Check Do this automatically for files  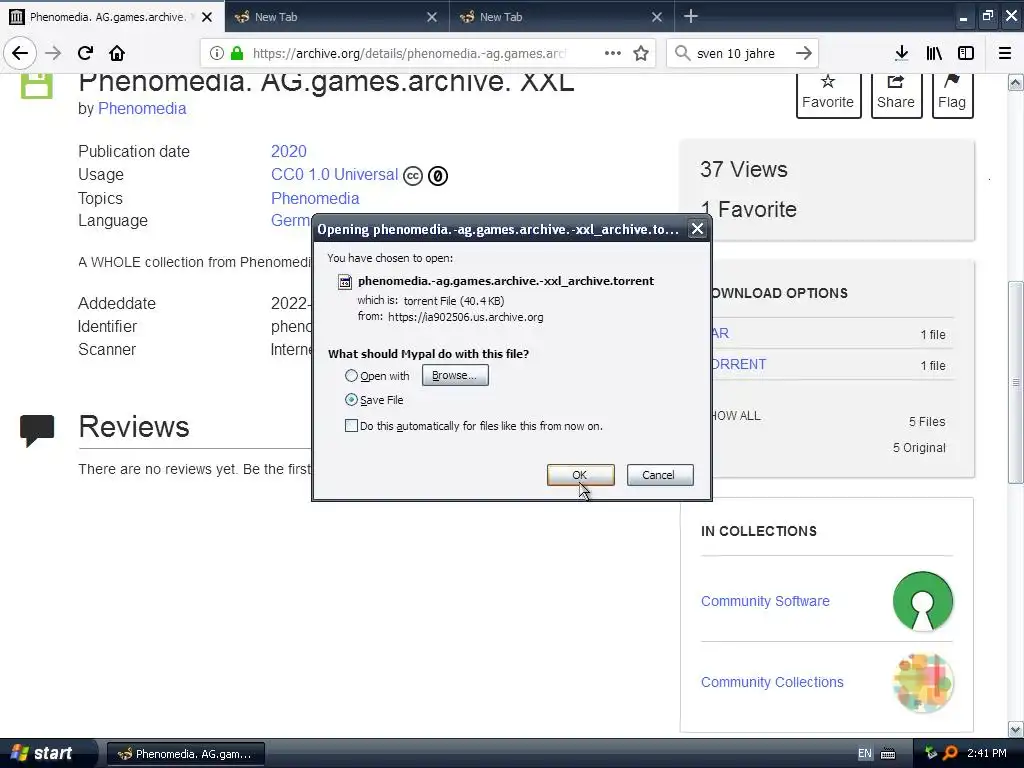pos(351,426)
